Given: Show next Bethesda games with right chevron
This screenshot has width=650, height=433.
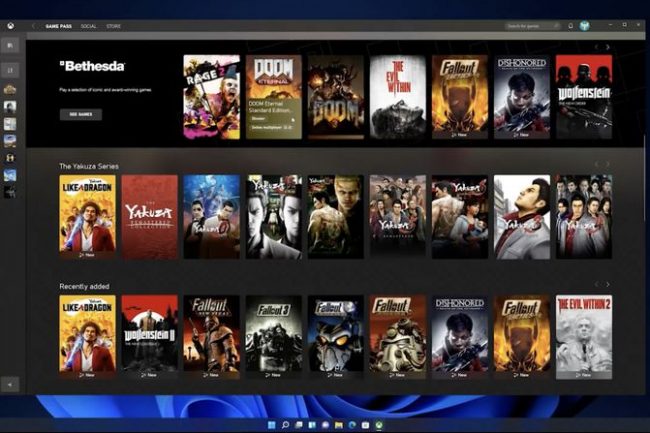Looking at the screenshot, I should pos(608,47).
